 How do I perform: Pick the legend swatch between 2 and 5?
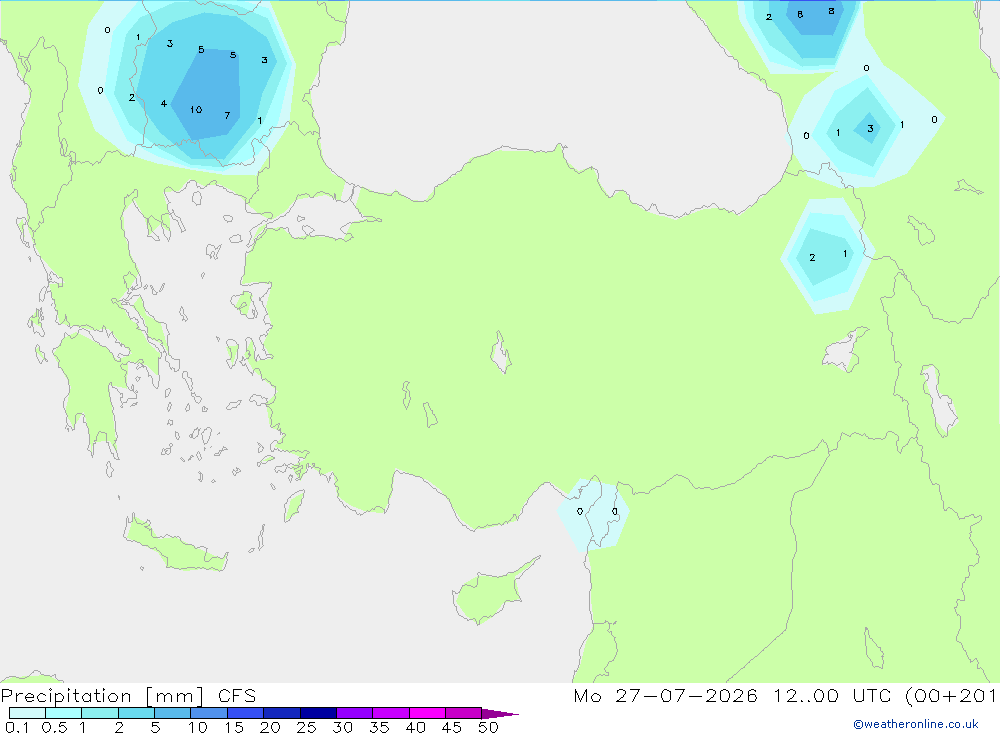[x=136, y=713]
